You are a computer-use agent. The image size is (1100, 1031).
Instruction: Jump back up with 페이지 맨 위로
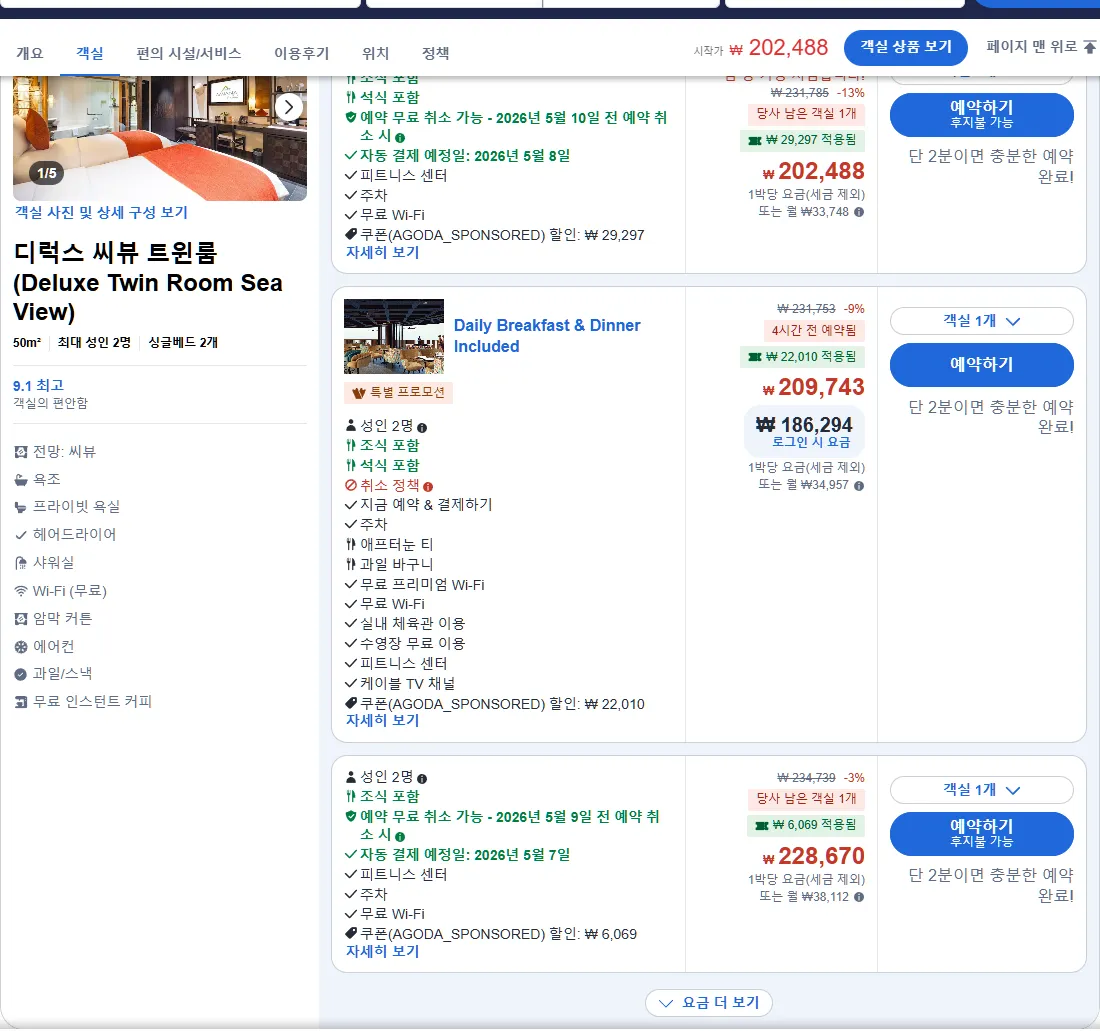pos(1040,47)
